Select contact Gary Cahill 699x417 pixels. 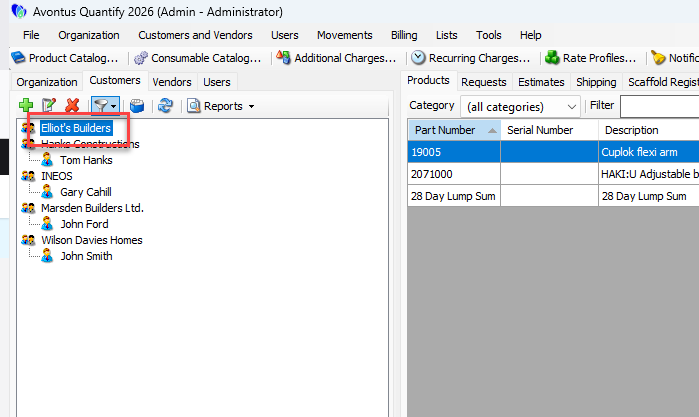click(x=86, y=192)
